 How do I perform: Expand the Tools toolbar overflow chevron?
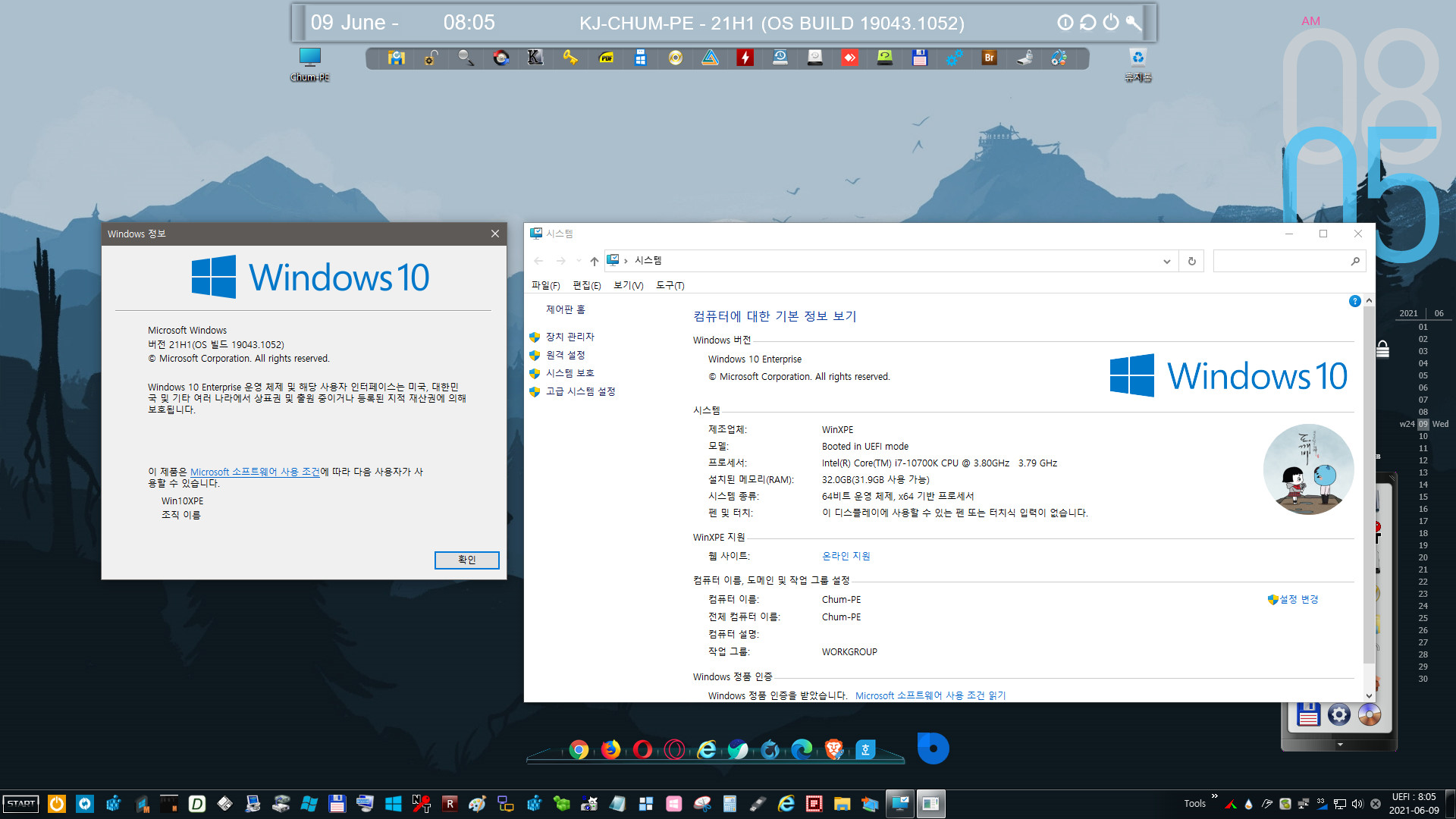[x=1214, y=796]
